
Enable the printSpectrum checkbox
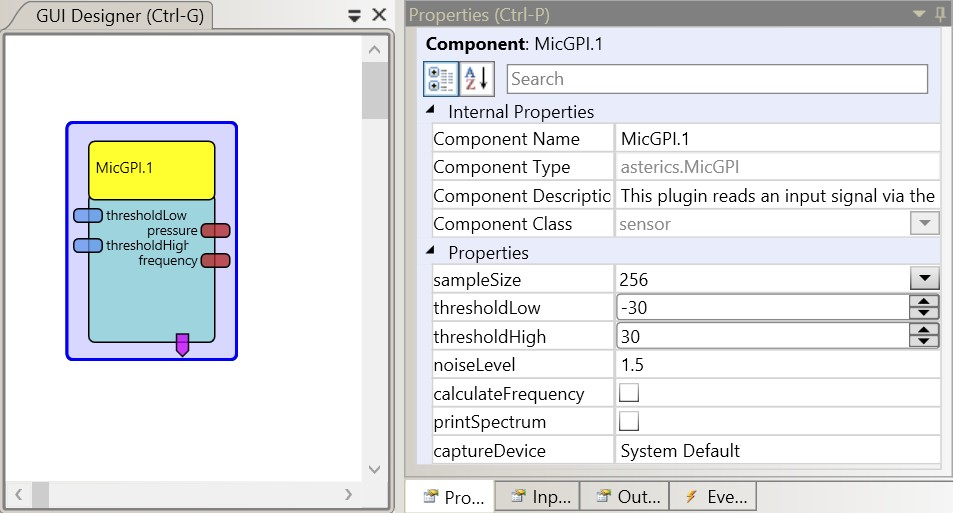coord(629,421)
